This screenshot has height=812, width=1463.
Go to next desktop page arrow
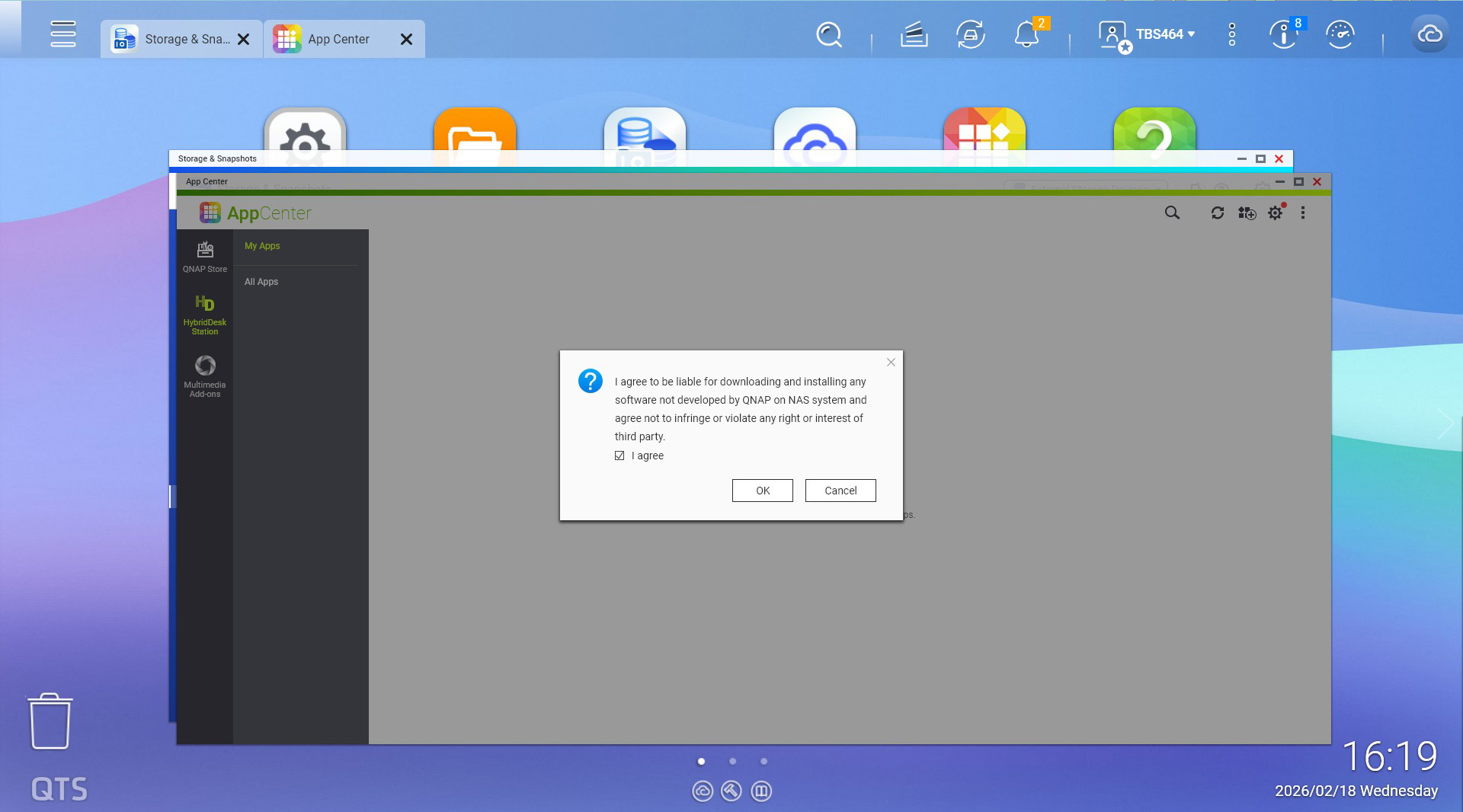coord(1444,424)
